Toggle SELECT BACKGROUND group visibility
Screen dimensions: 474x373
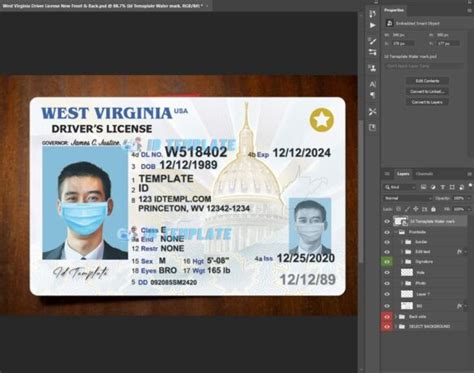coord(387,326)
